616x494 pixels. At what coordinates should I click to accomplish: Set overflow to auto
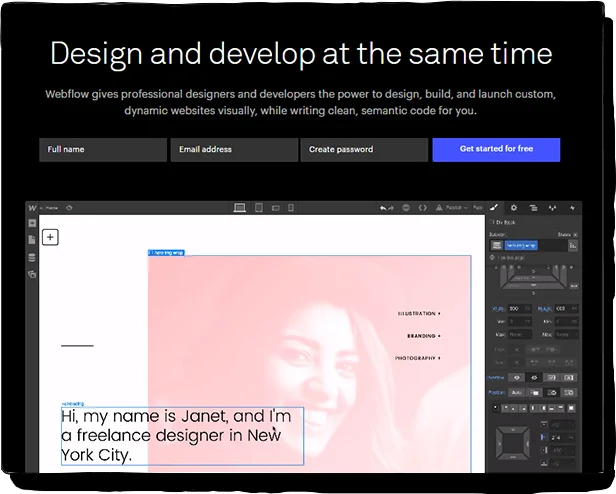click(568, 378)
